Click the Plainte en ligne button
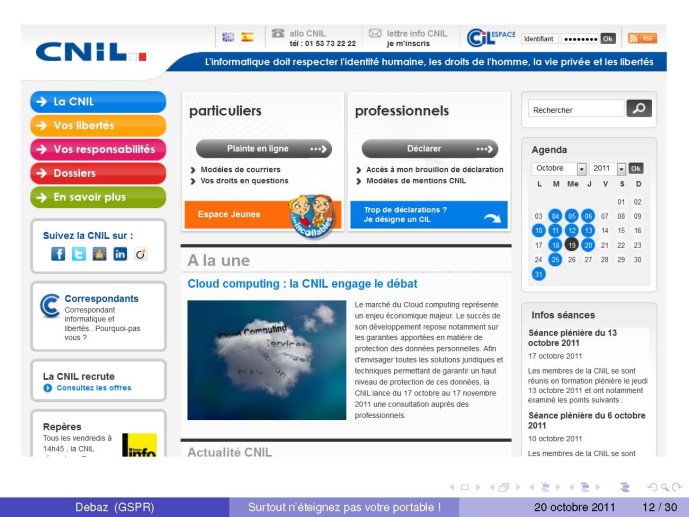This screenshot has width=689, height=517. 264,149
